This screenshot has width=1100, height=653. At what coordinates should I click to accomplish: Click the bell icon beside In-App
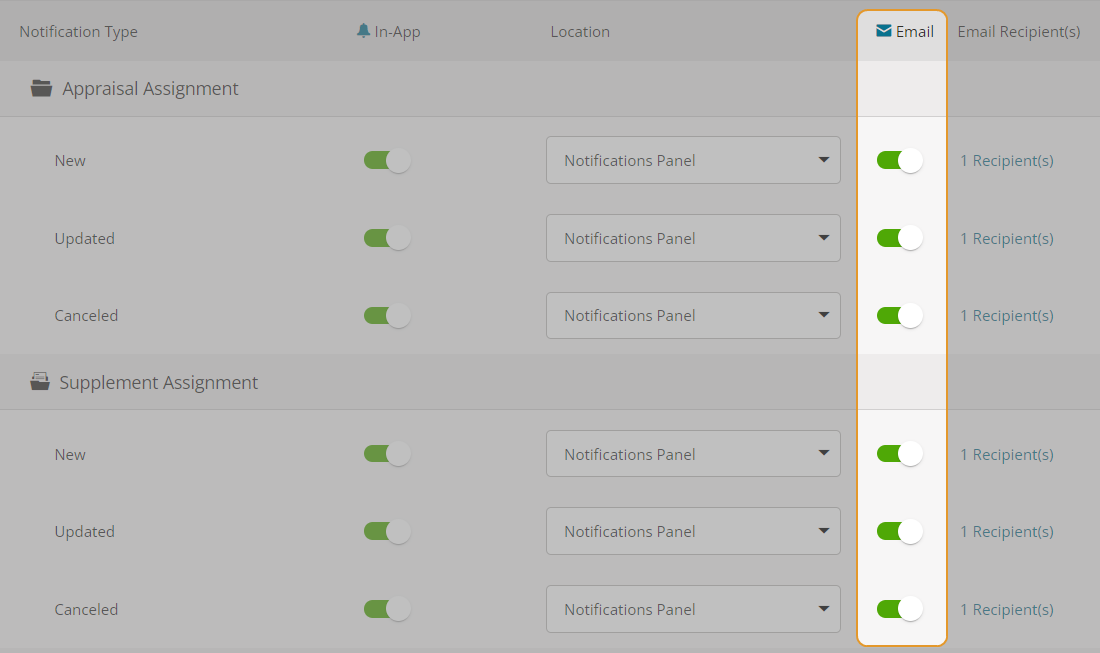click(x=363, y=31)
